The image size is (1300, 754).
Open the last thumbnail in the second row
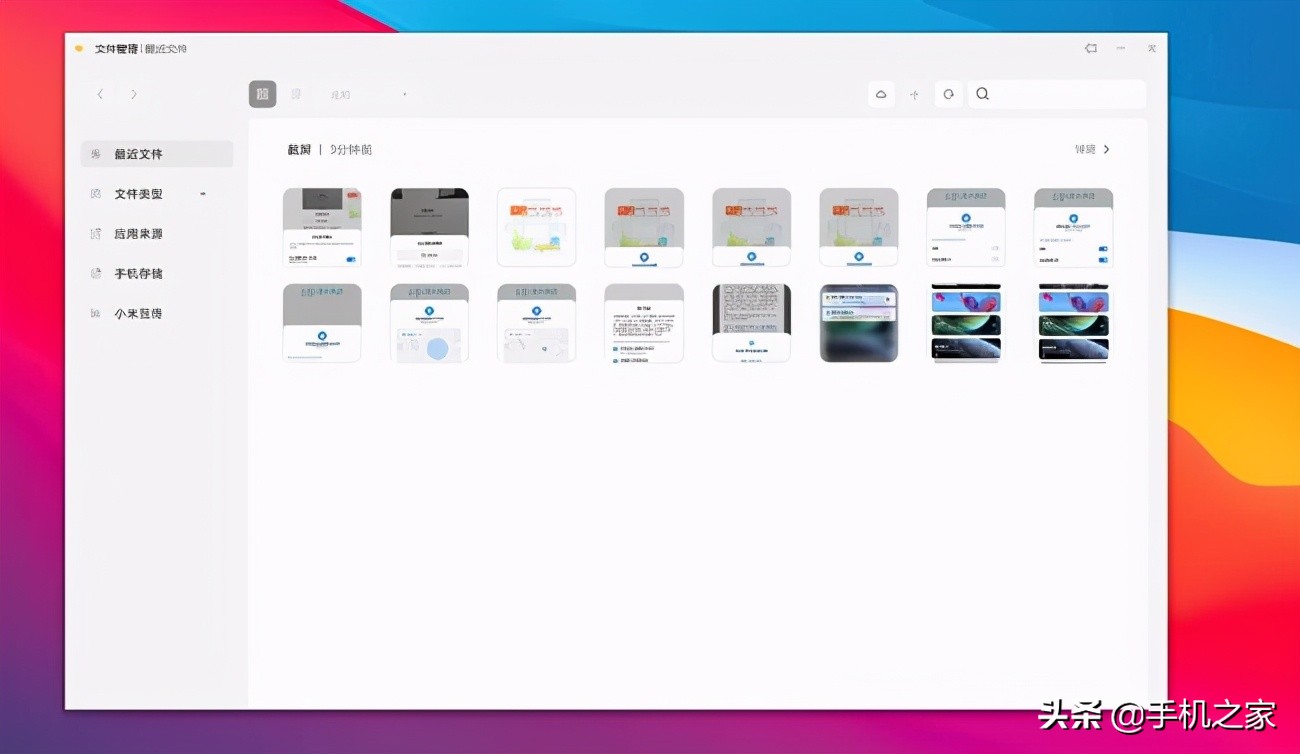pyautogui.click(x=1074, y=323)
